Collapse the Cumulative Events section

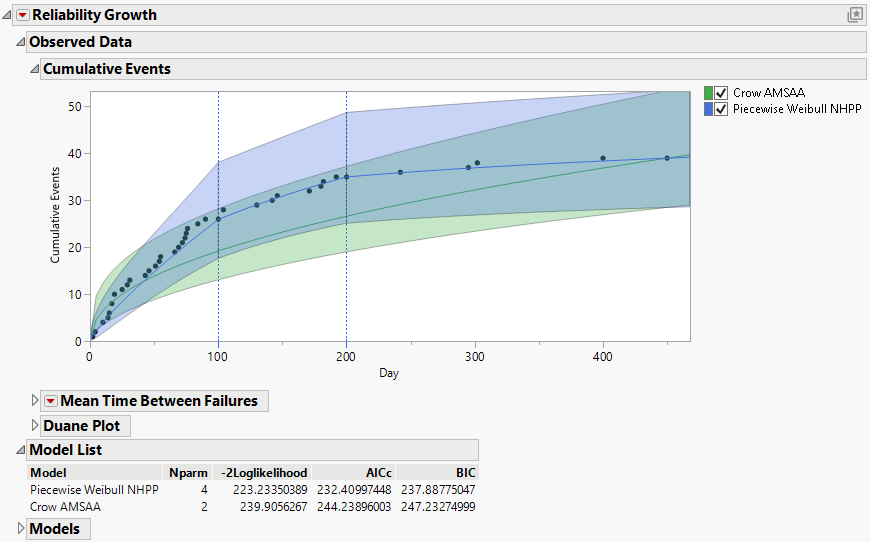pyautogui.click(x=35, y=69)
